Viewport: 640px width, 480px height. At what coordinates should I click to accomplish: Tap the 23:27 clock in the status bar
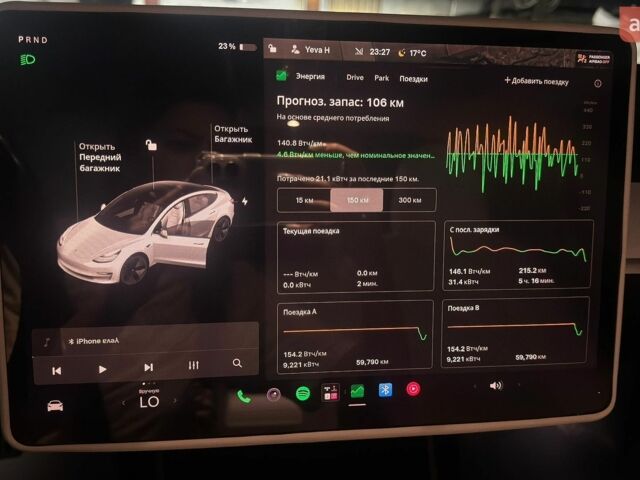point(380,52)
